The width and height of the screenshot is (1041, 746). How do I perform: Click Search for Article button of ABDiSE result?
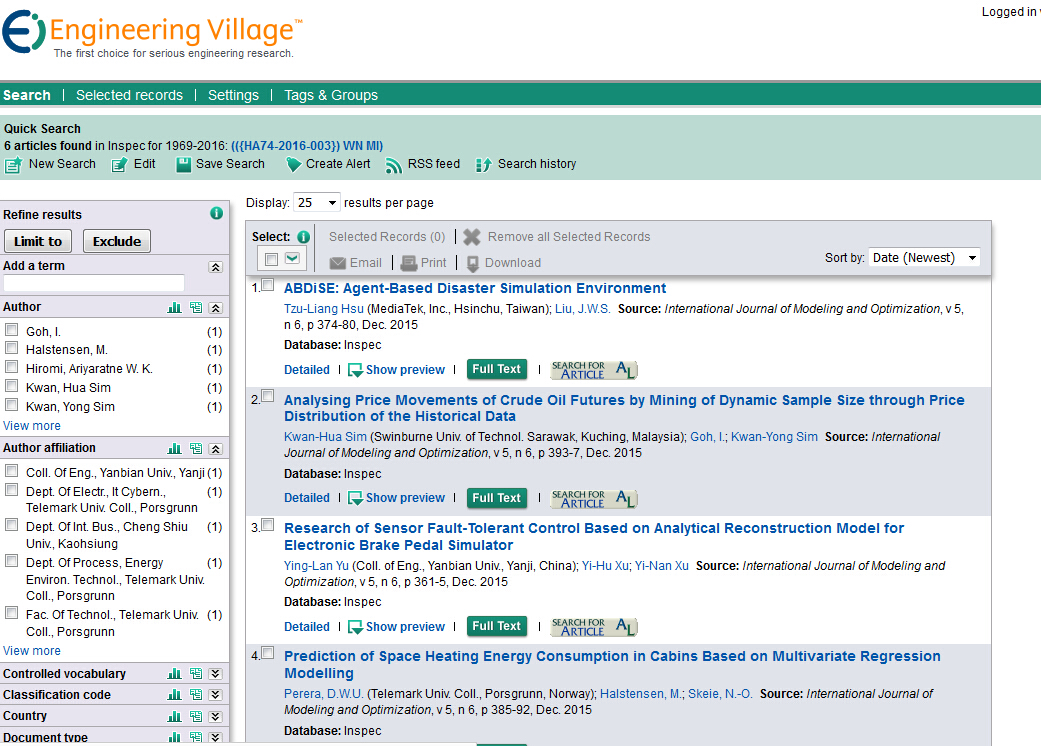click(594, 370)
